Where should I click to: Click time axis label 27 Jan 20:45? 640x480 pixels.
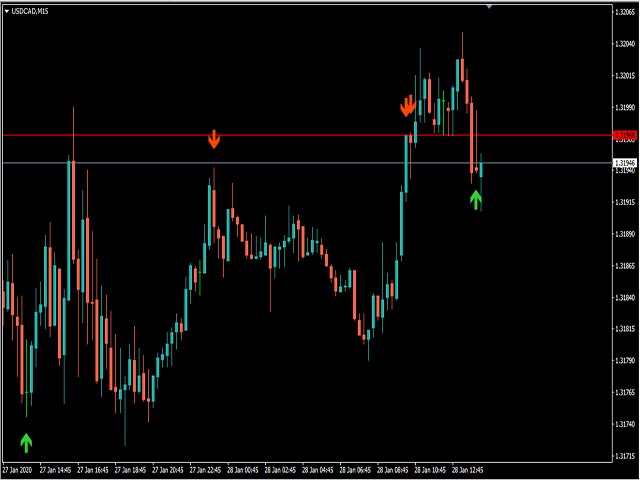(168, 470)
